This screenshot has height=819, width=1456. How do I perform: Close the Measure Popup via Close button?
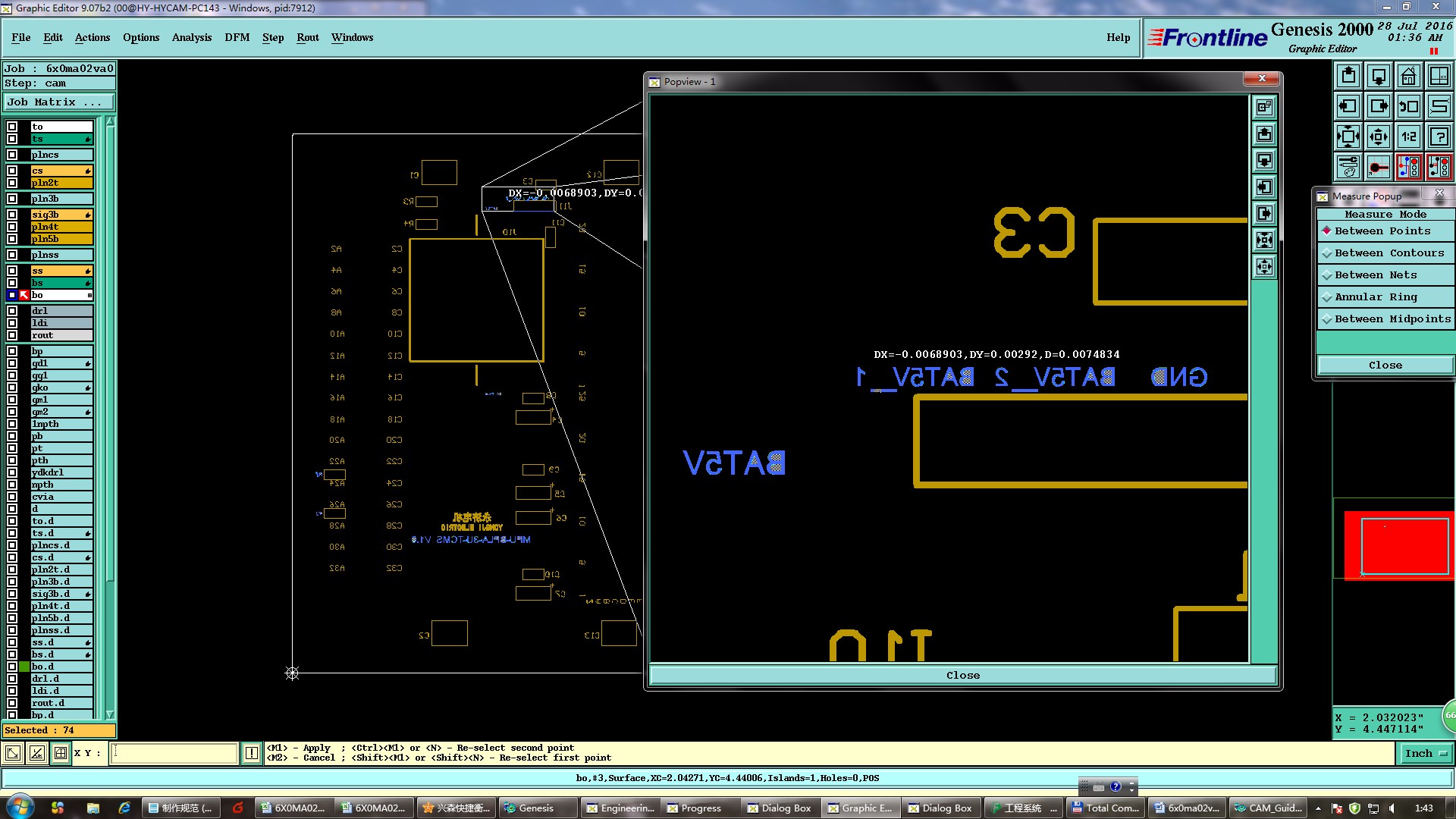coord(1385,366)
